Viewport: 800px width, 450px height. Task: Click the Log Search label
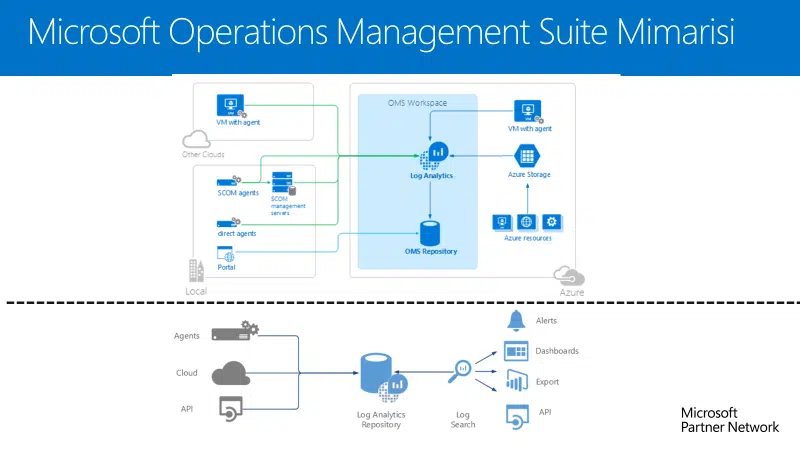pos(463,419)
